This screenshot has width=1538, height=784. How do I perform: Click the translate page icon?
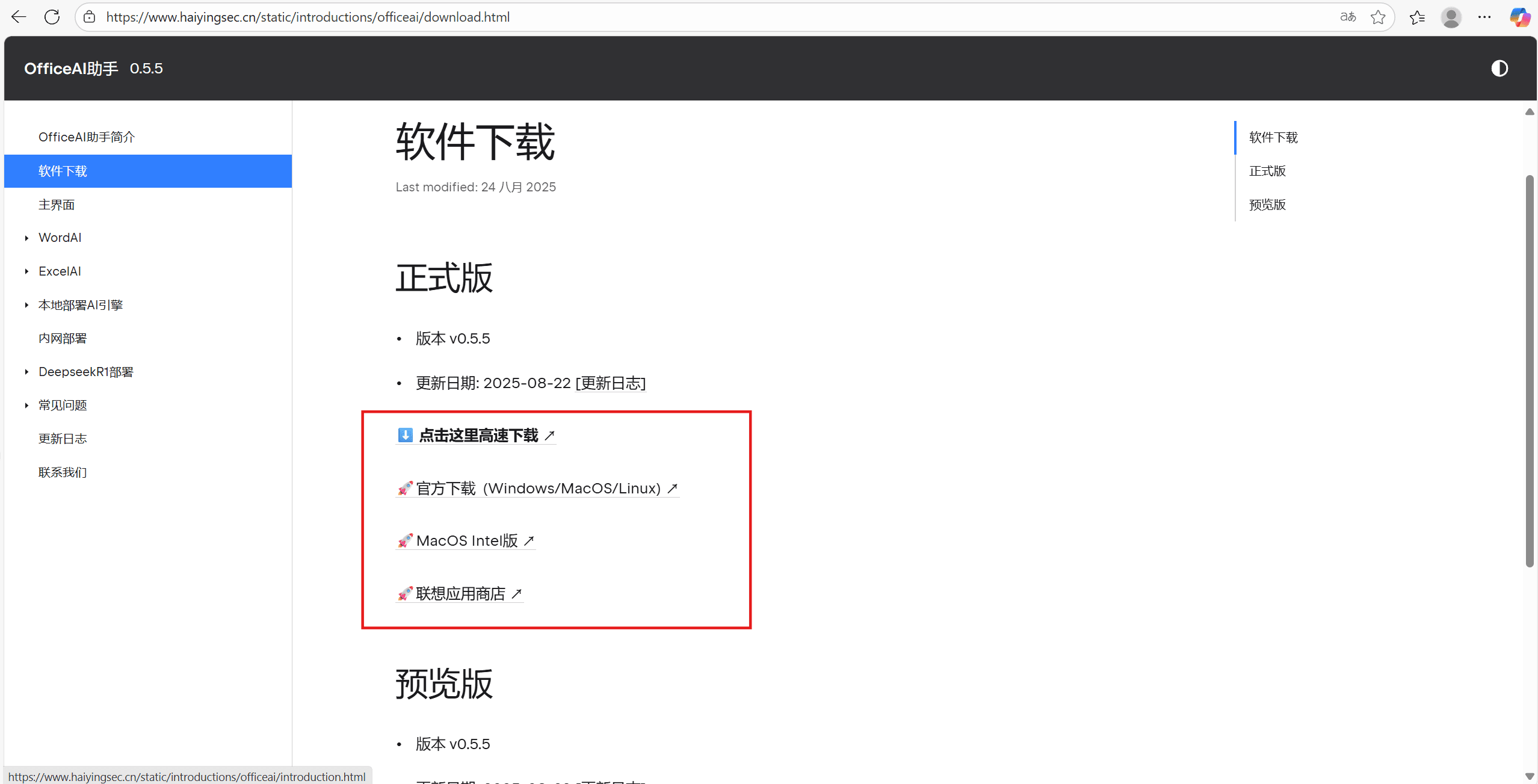pos(1348,17)
